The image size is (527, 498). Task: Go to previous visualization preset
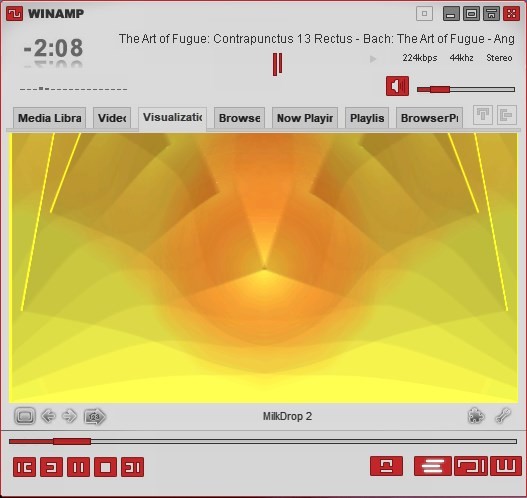point(48,416)
